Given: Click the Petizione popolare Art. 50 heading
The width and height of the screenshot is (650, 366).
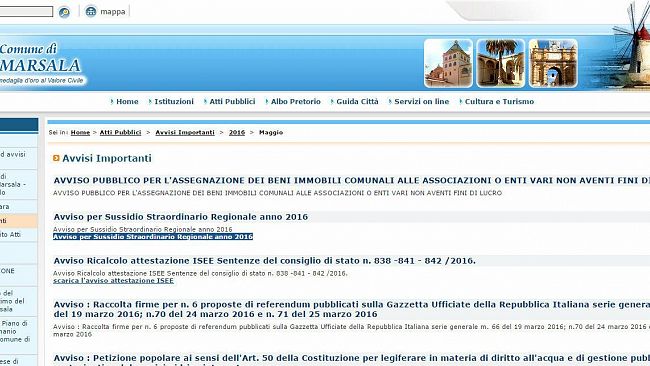Looking at the screenshot, I should [352, 359].
